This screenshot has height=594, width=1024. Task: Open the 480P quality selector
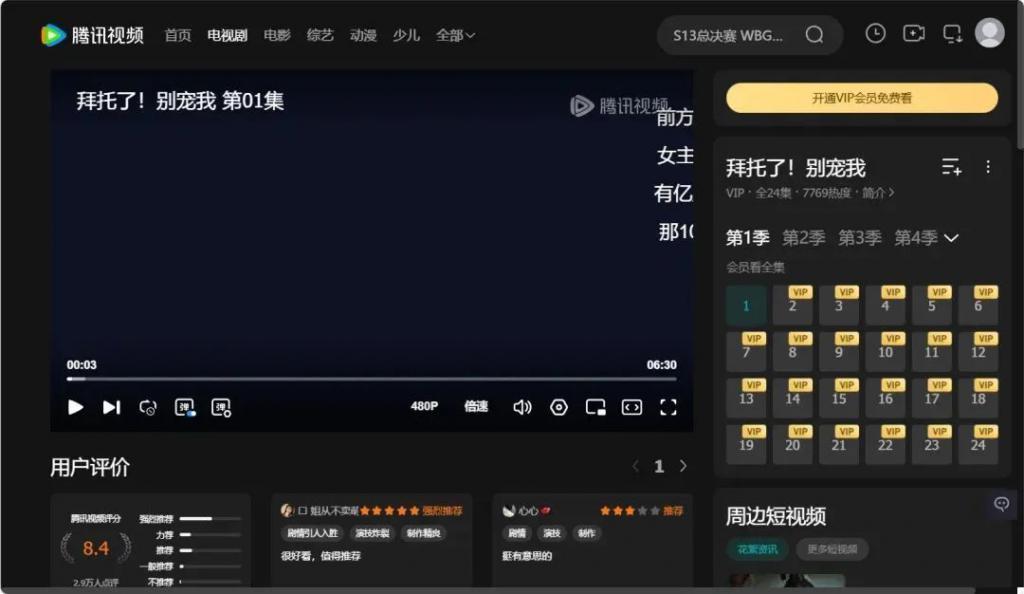coord(424,407)
